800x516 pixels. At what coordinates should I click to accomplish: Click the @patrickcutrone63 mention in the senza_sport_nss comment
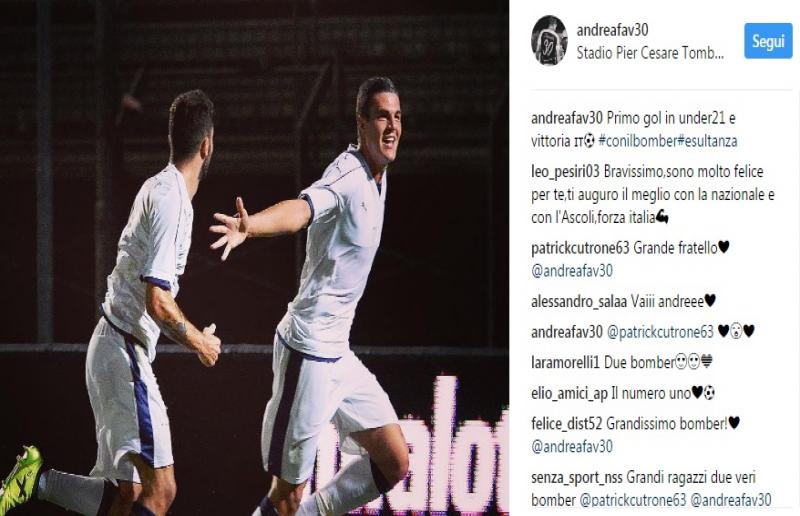633,500
